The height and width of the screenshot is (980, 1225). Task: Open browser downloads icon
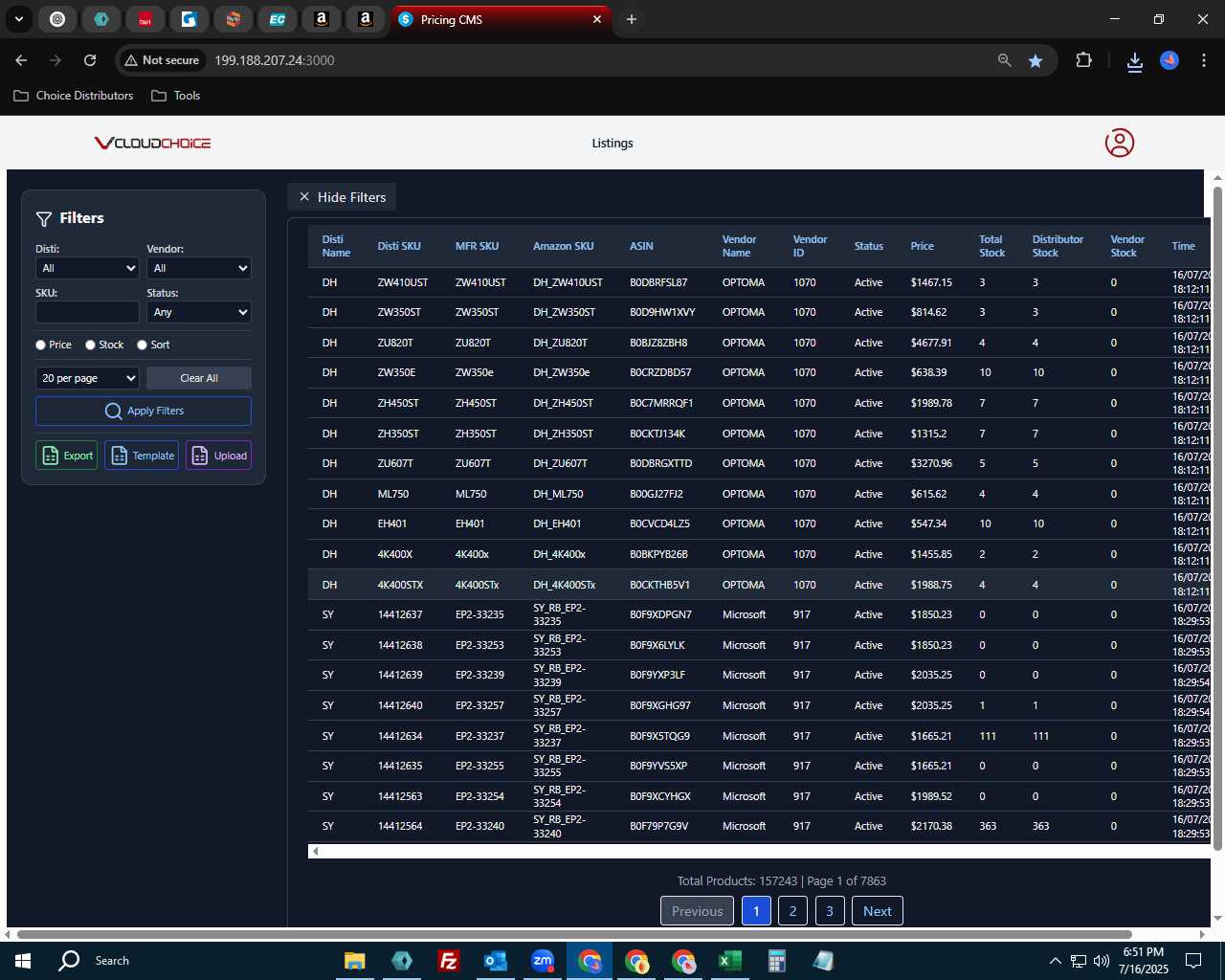coord(1135,60)
